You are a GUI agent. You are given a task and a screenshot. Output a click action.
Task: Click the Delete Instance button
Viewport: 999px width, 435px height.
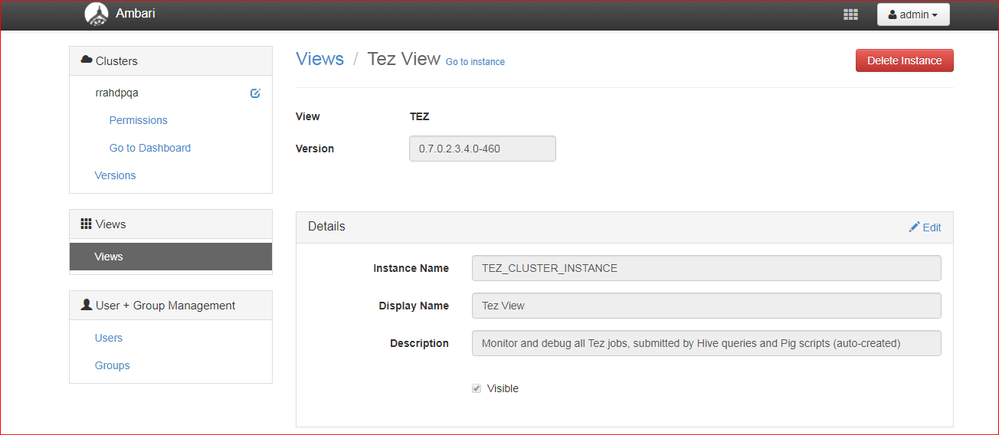[904, 61]
